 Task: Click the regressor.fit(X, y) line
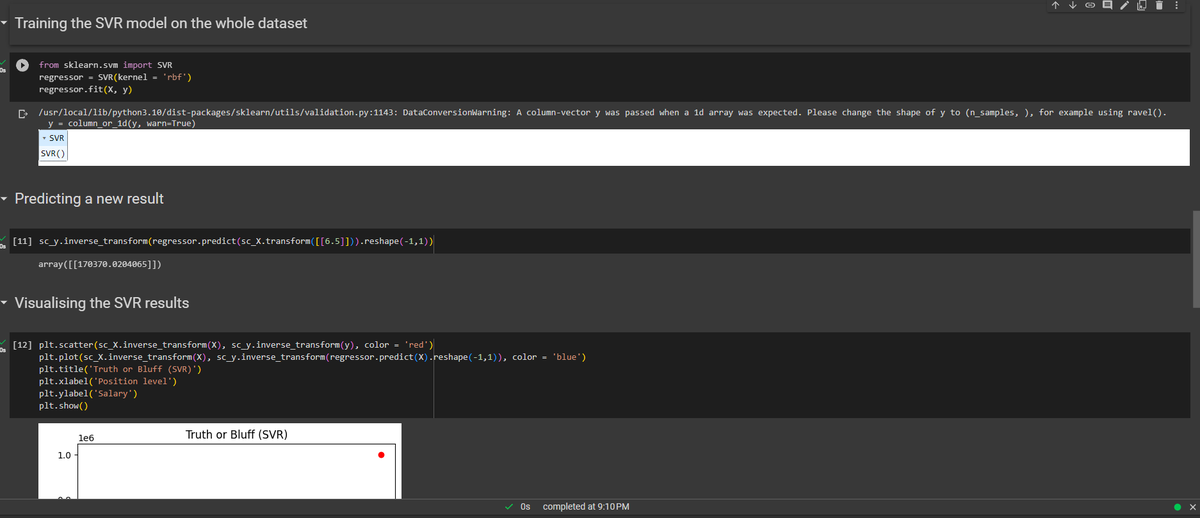coord(85,89)
